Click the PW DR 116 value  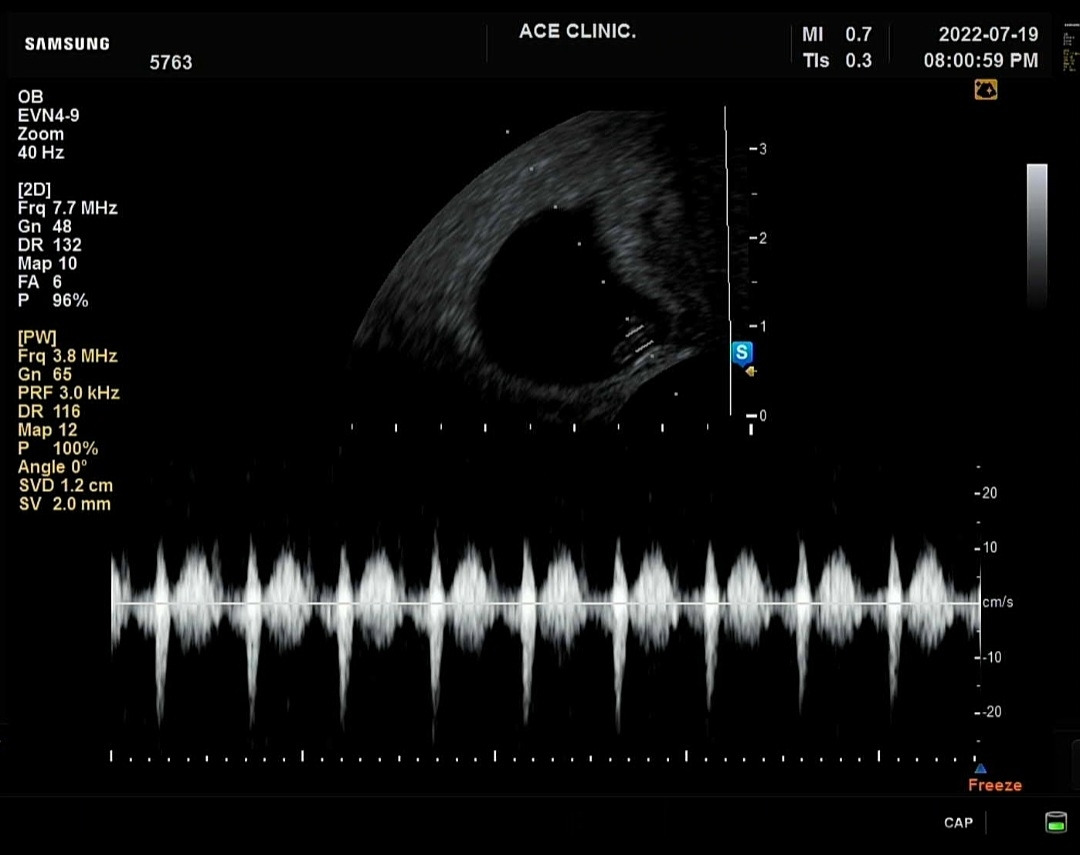point(49,412)
